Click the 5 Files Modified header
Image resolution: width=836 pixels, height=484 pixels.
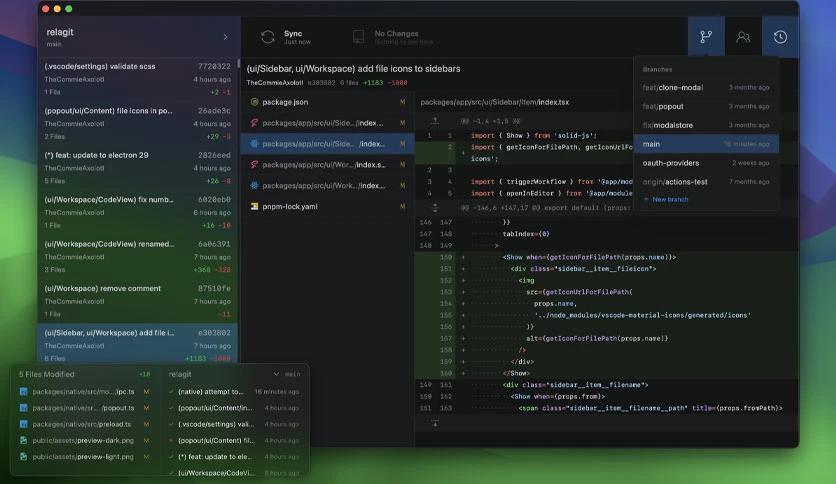click(46, 374)
